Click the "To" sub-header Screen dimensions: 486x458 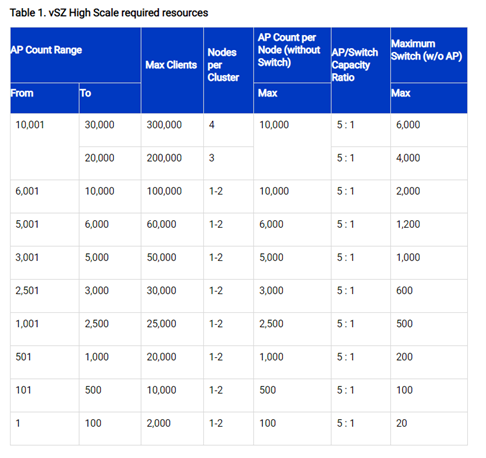tap(110, 98)
